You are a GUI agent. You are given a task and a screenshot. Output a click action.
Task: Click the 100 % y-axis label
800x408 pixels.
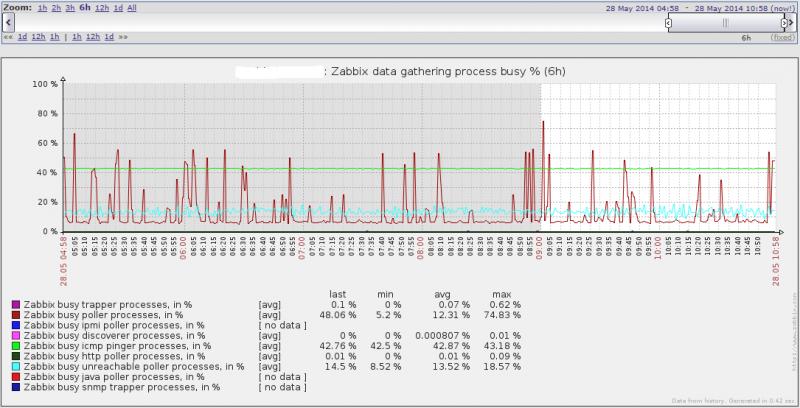point(45,84)
